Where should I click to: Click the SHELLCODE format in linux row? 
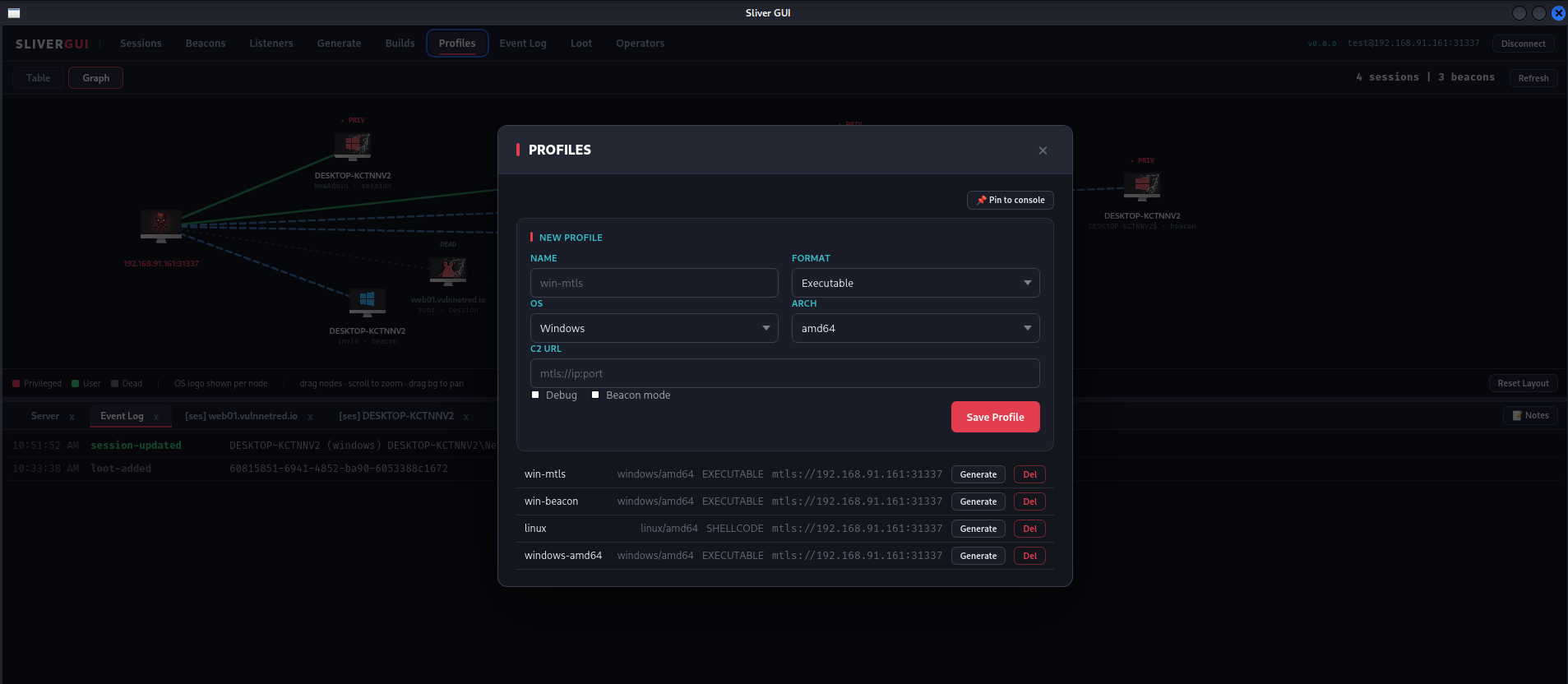tap(735, 529)
